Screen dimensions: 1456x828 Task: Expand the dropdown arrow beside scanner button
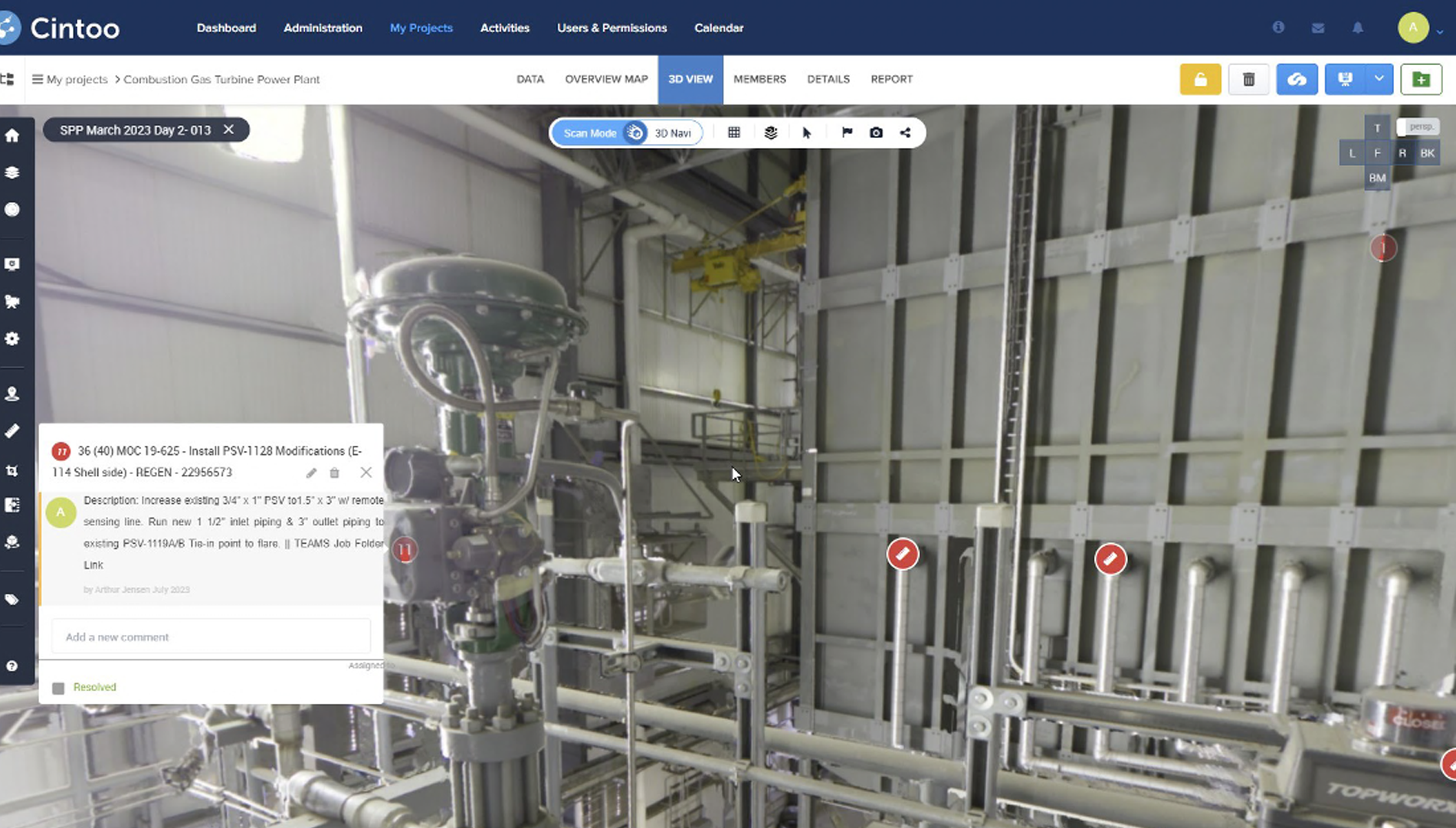(x=1379, y=80)
